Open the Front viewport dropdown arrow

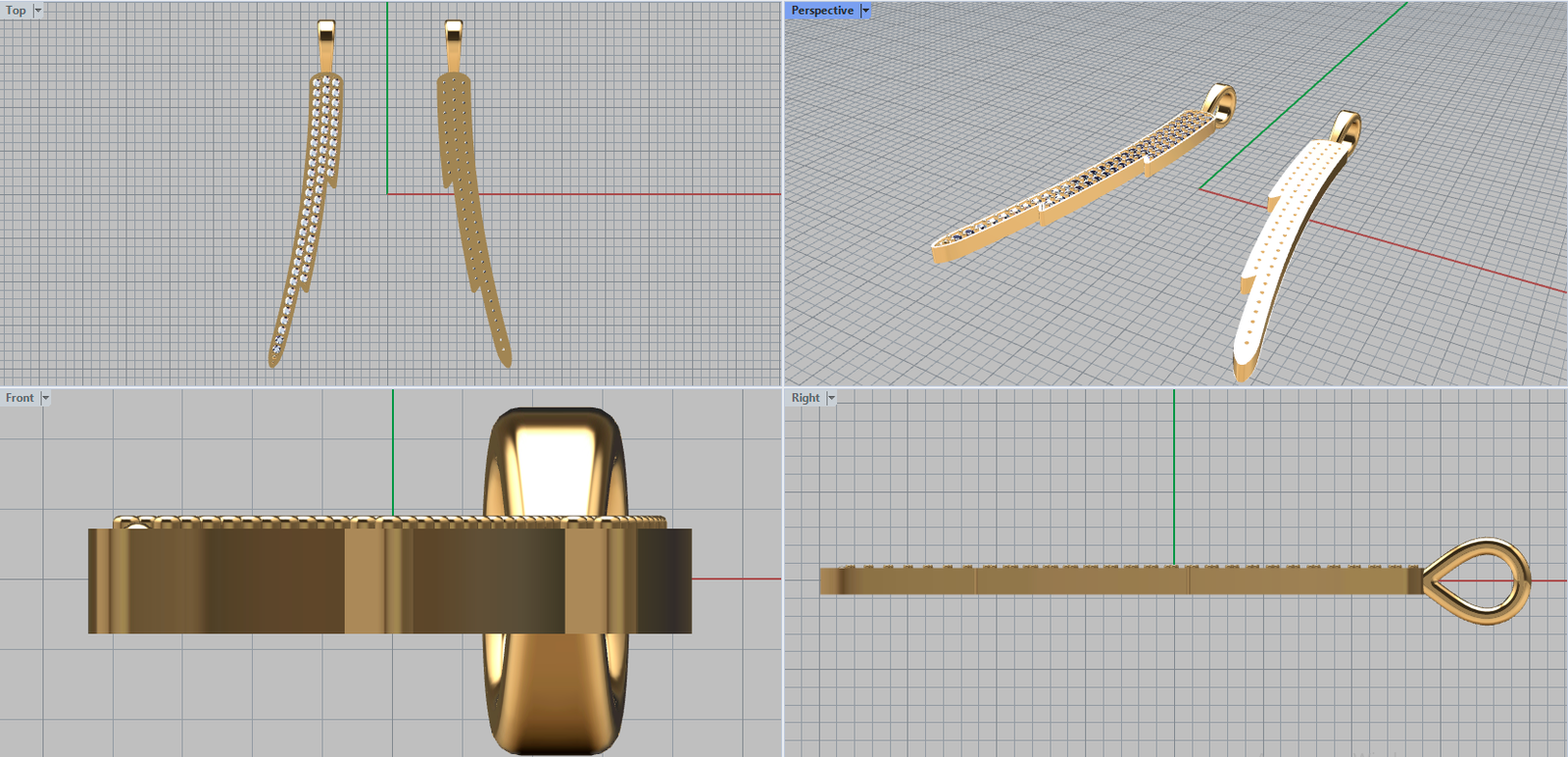pos(45,398)
